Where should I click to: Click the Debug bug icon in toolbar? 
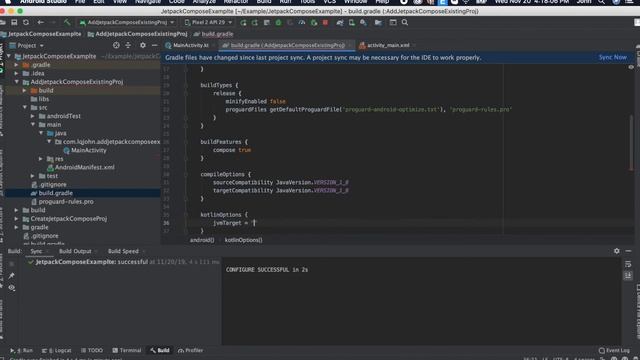[278, 22]
